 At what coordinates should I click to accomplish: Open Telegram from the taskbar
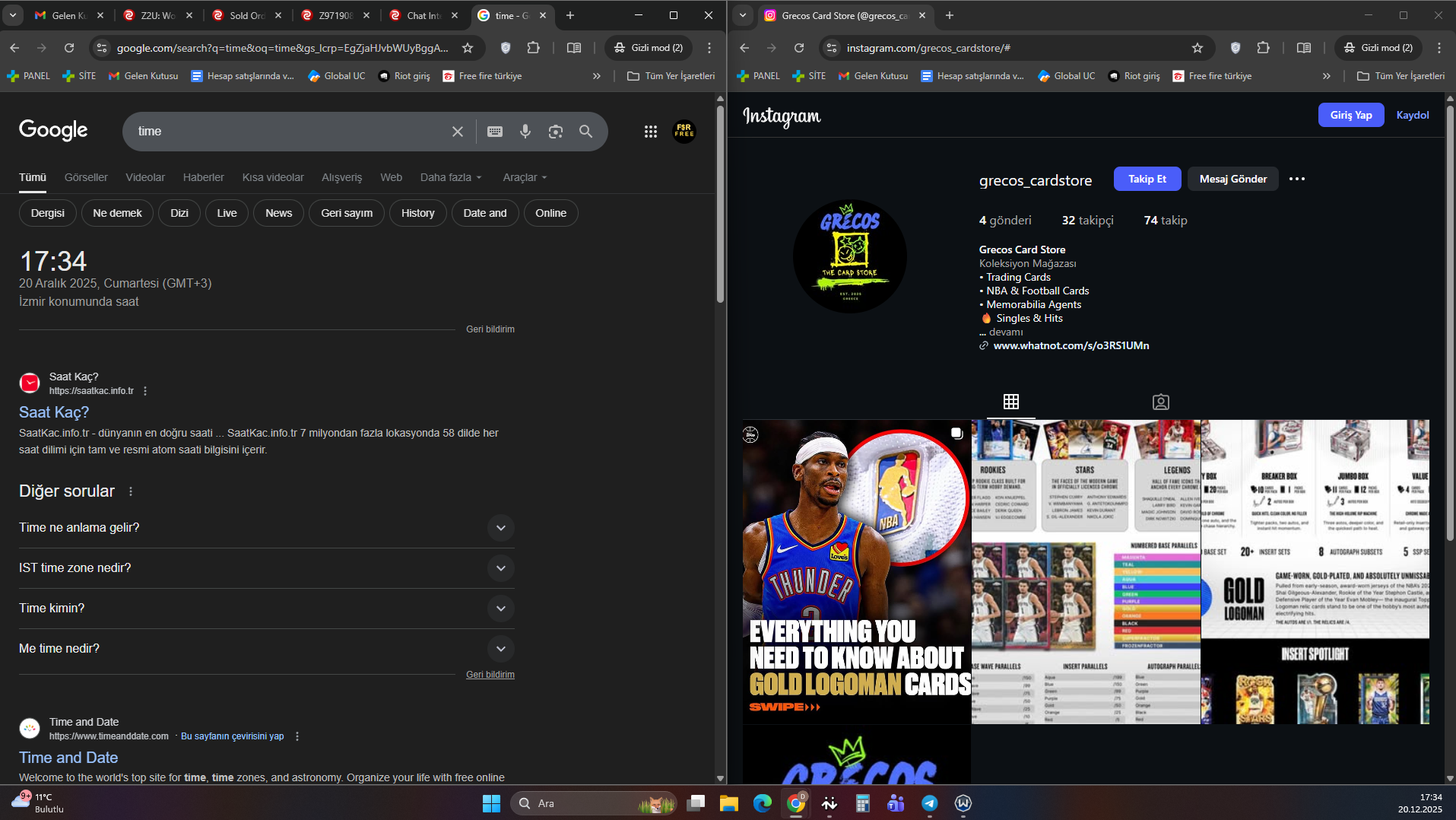[x=930, y=803]
